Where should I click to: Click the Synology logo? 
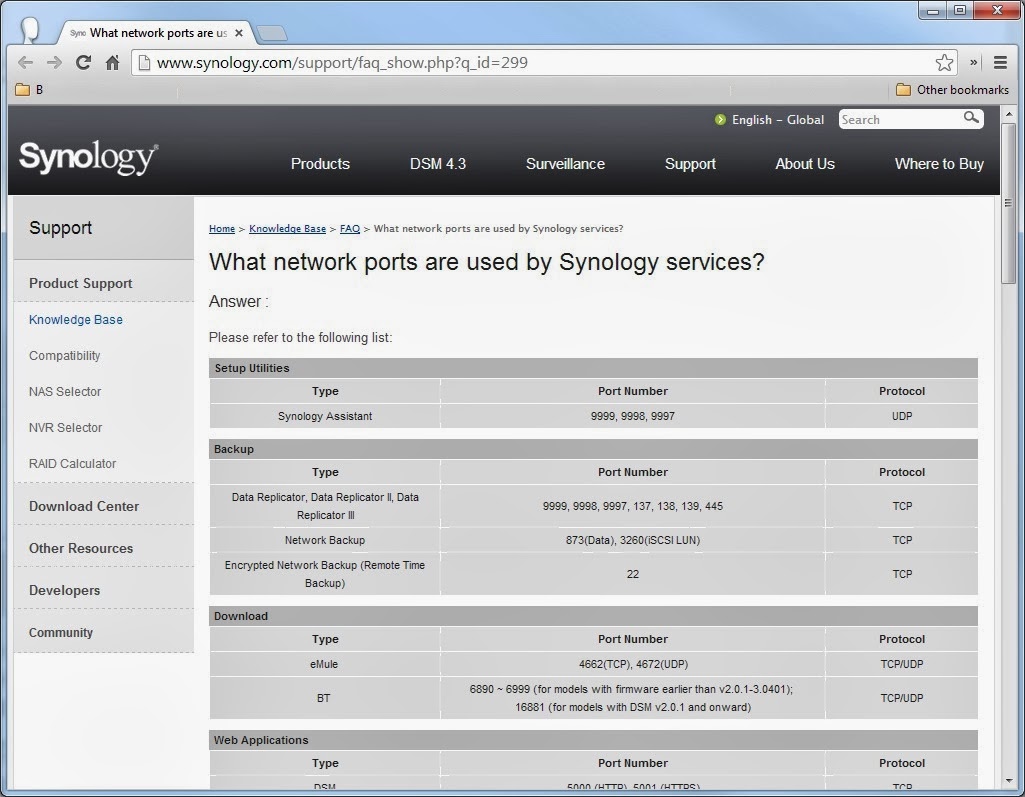coord(89,157)
